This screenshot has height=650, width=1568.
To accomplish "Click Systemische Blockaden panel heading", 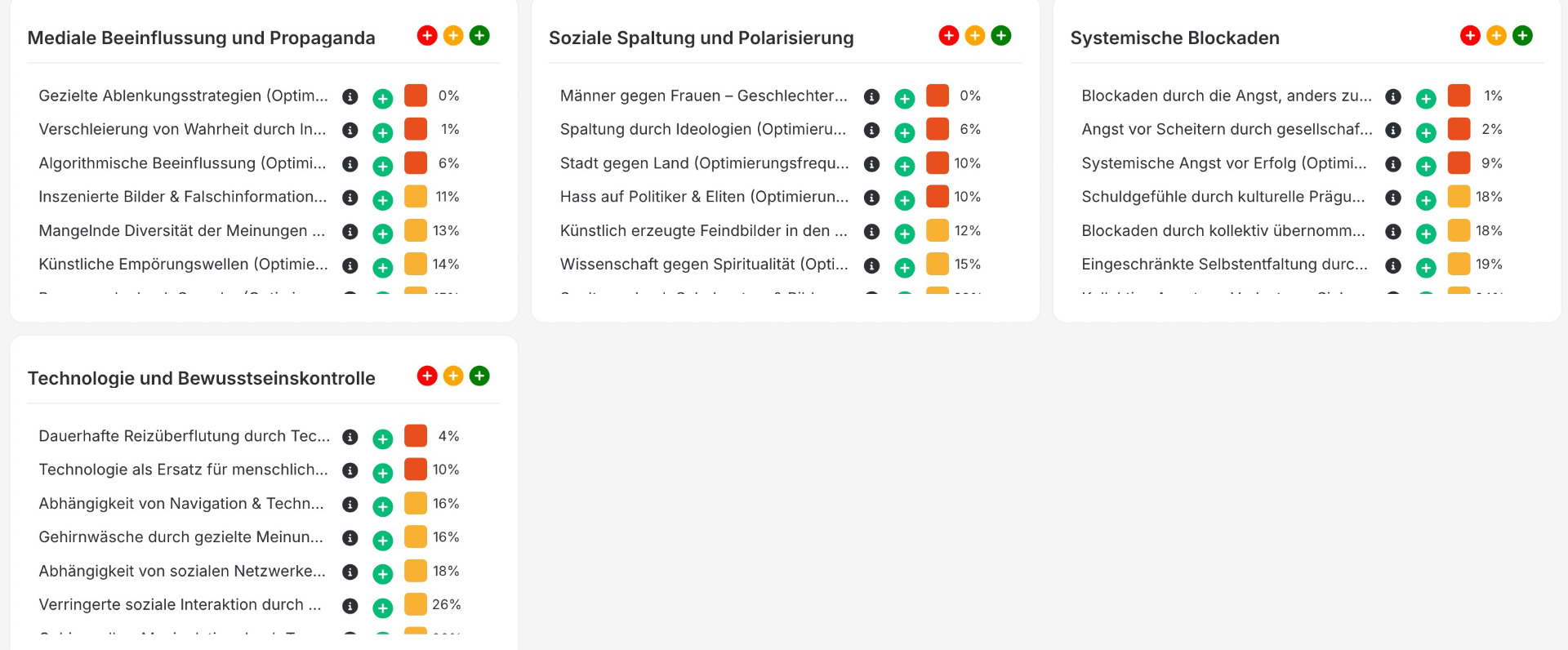I will [x=1174, y=38].
